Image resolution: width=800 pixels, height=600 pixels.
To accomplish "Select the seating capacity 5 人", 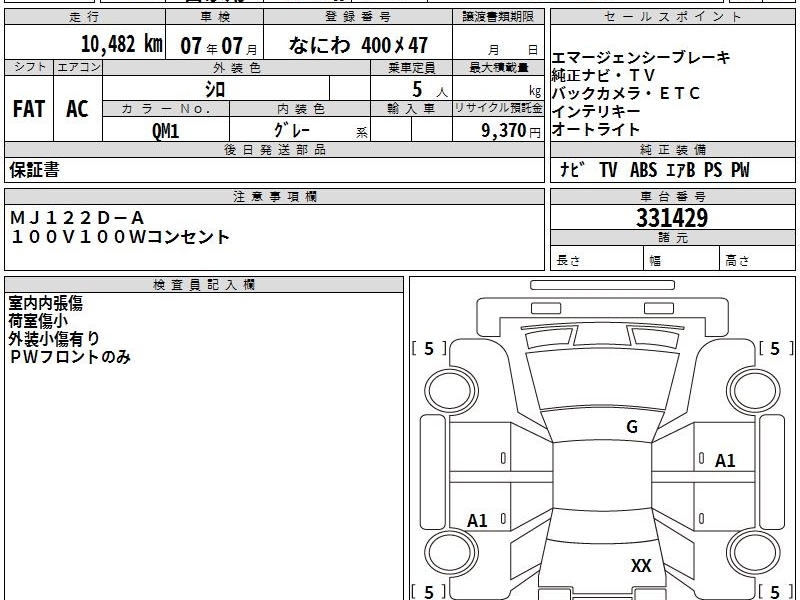I will click(x=430, y=90).
